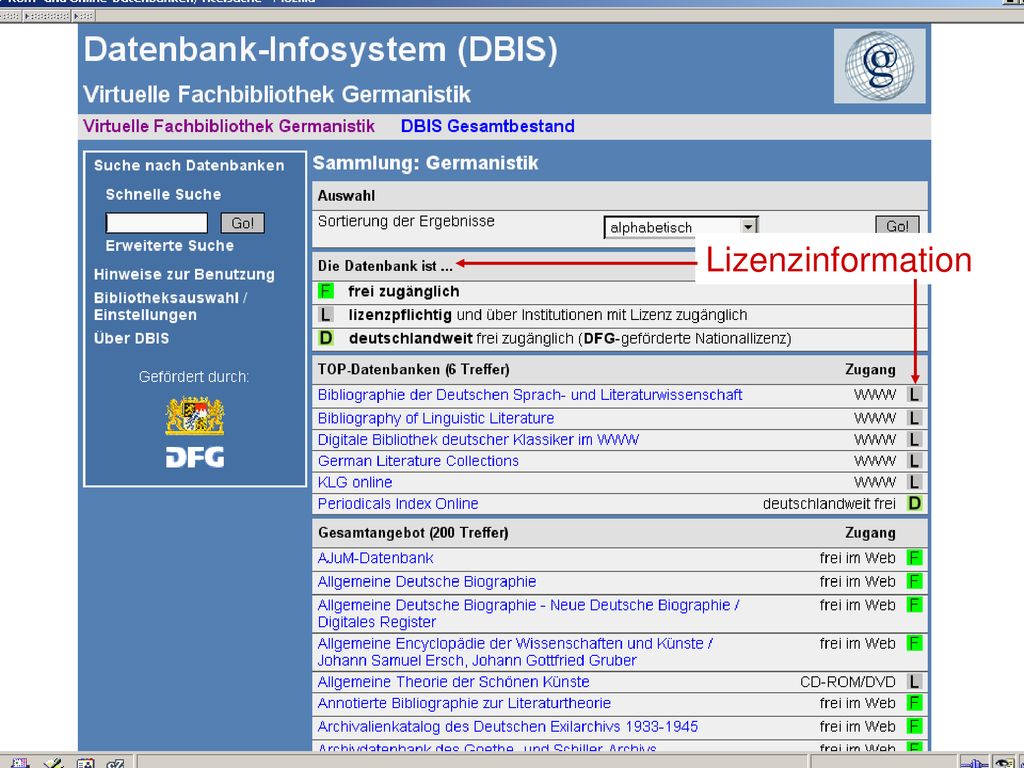Click the L icon for Digitale Bibliothek deutscher Klassiker

(x=914, y=440)
